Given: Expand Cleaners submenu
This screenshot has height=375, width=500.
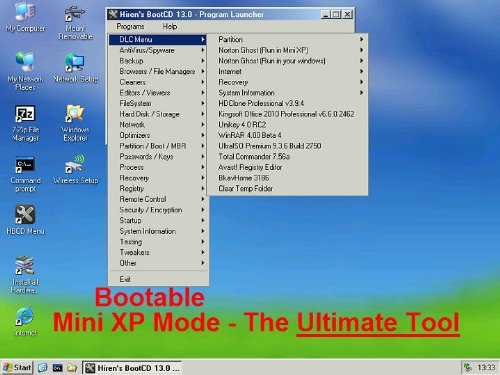Looking at the screenshot, I should pos(158,82).
